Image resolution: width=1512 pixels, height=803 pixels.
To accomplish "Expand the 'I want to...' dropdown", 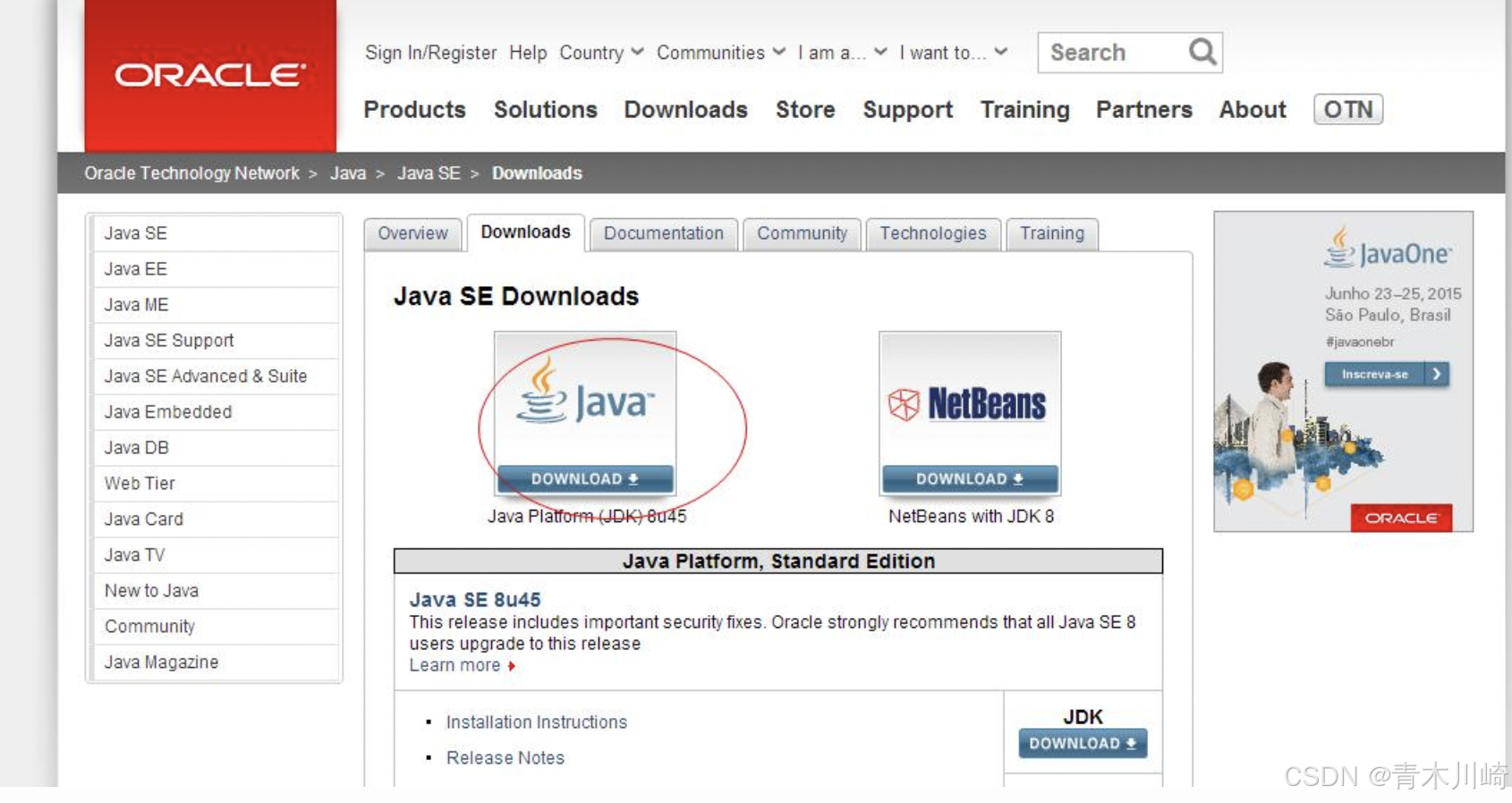I will (x=954, y=53).
